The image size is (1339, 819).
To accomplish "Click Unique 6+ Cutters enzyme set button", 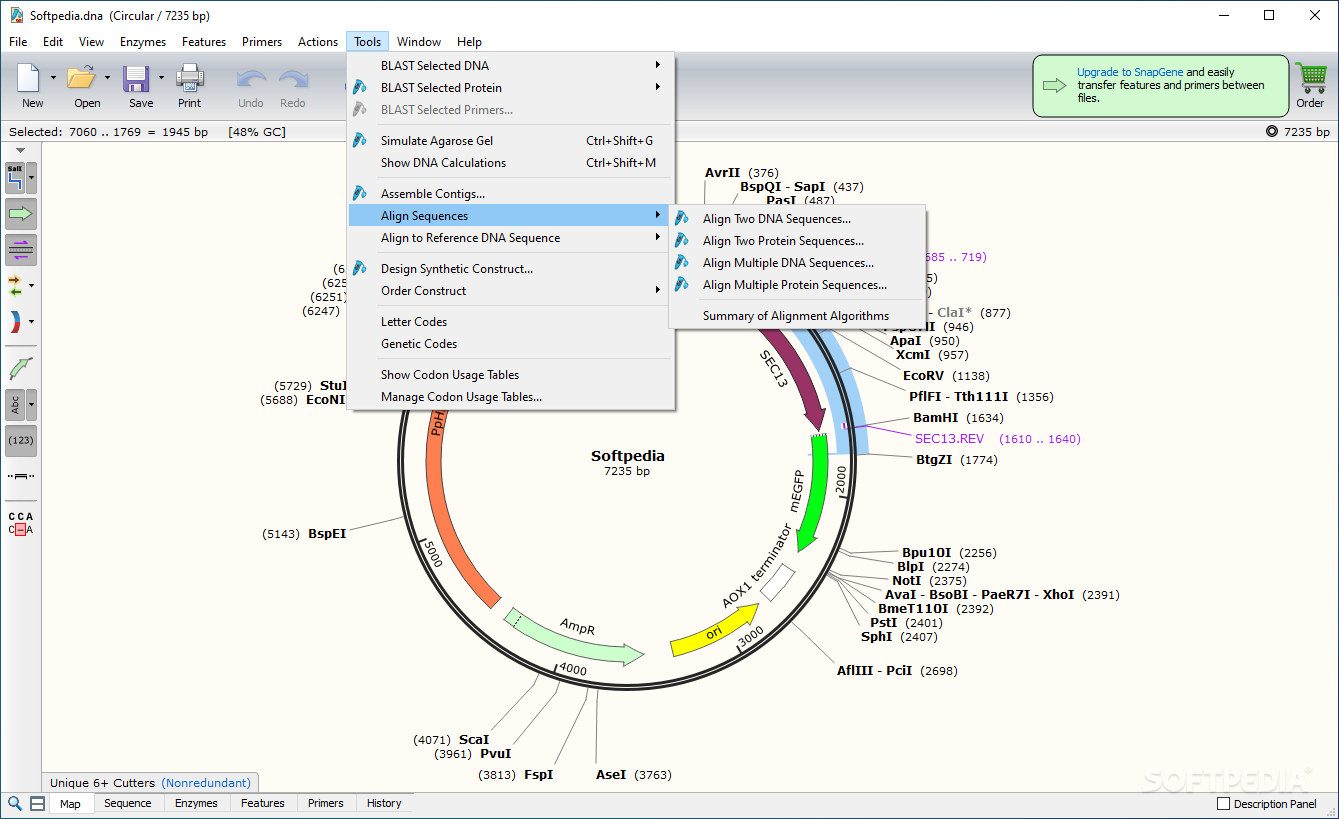I will click(x=152, y=783).
